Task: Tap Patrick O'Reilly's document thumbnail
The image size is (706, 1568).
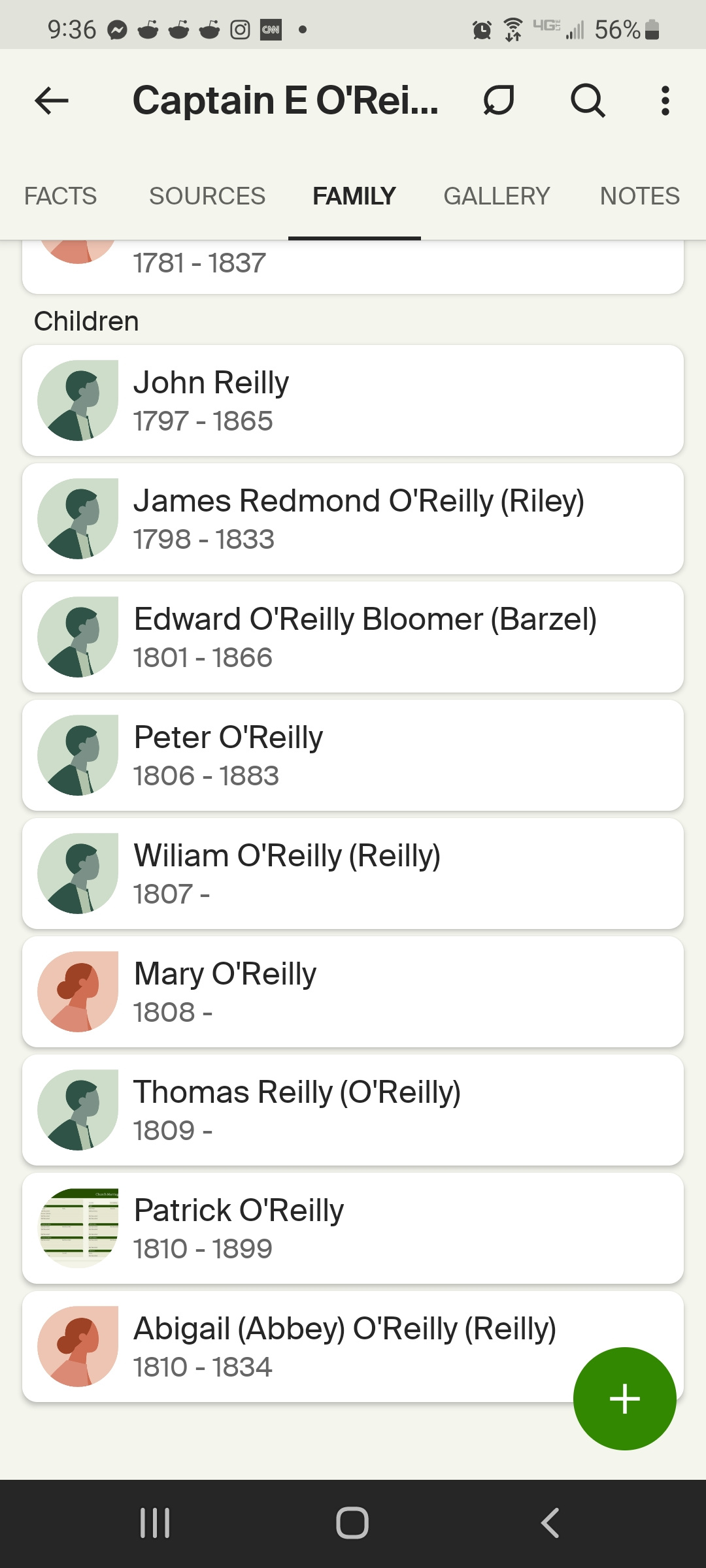Action: pyautogui.click(x=78, y=1228)
